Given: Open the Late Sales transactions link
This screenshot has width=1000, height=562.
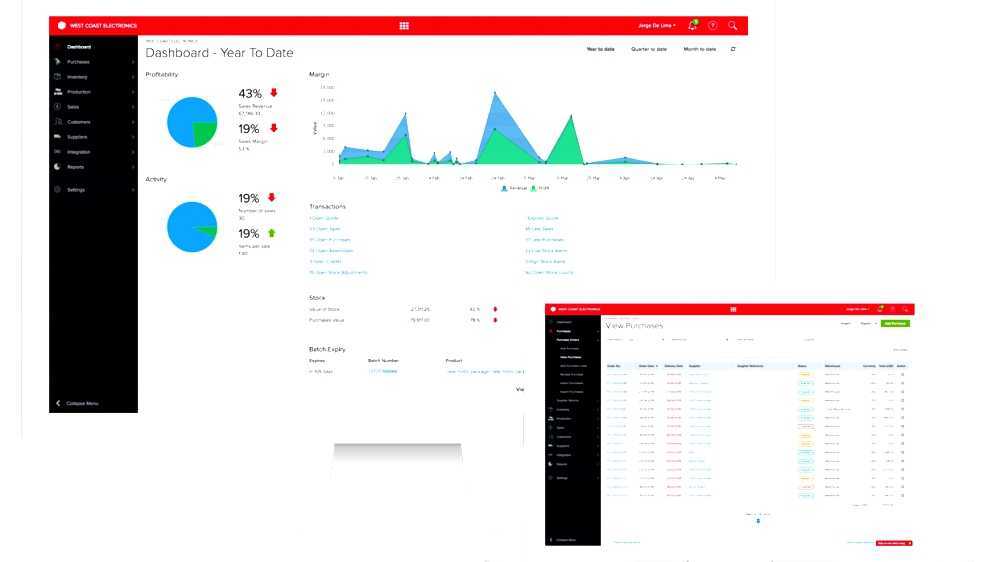Looking at the screenshot, I should 540,229.
